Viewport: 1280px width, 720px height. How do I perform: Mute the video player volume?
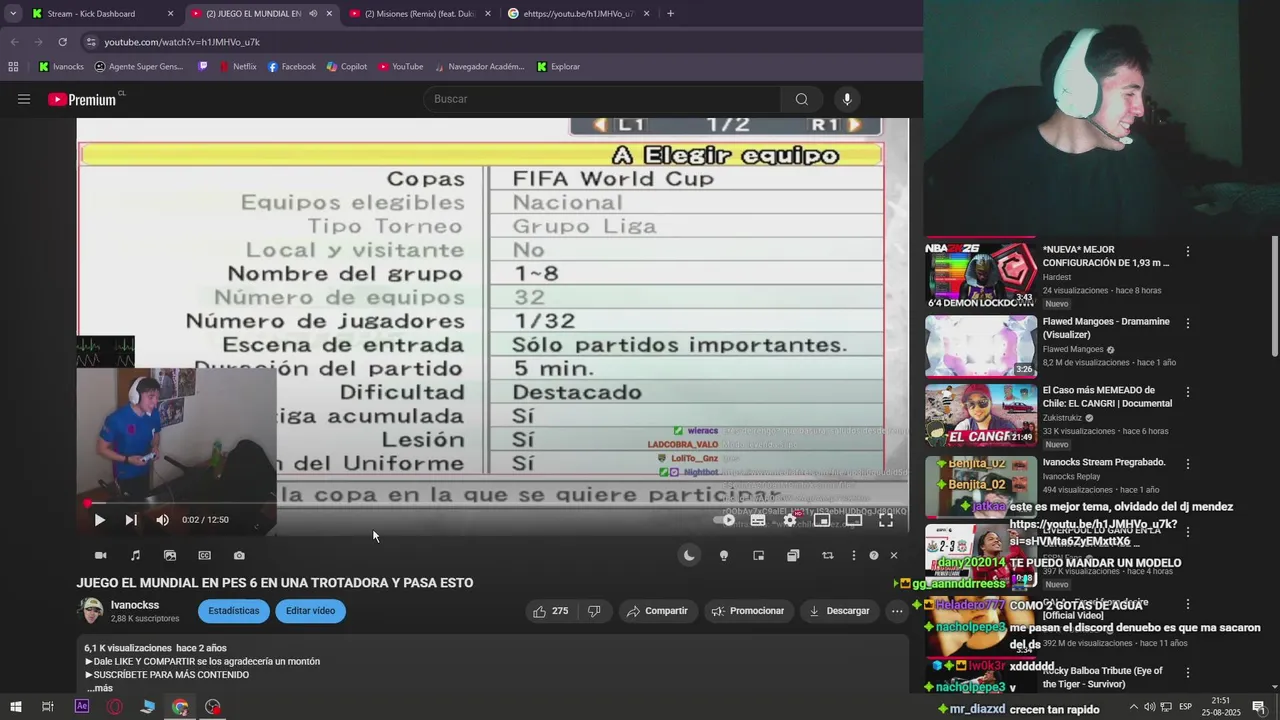click(162, 520)
